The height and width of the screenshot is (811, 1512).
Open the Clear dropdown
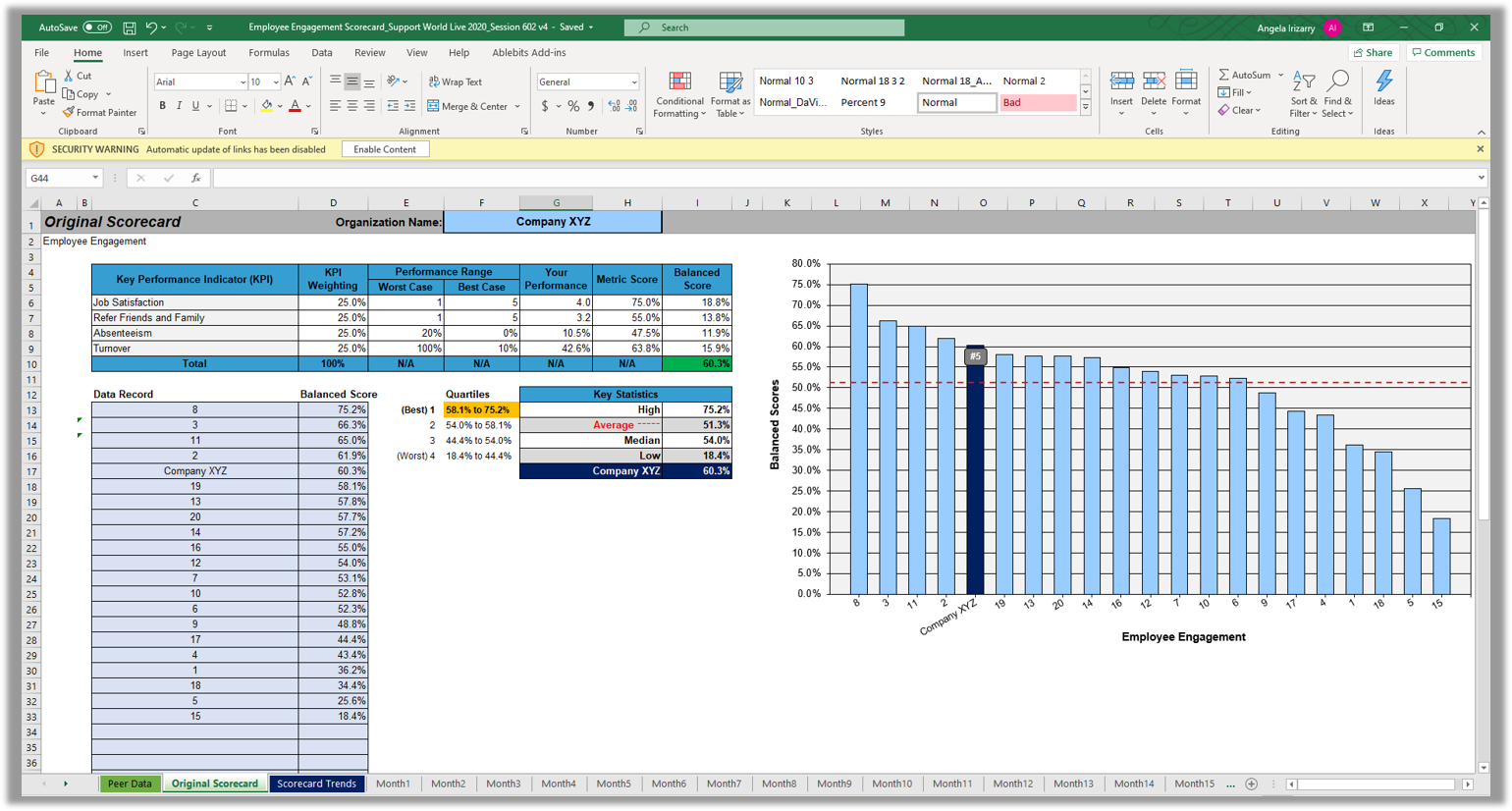(1240, 110)
